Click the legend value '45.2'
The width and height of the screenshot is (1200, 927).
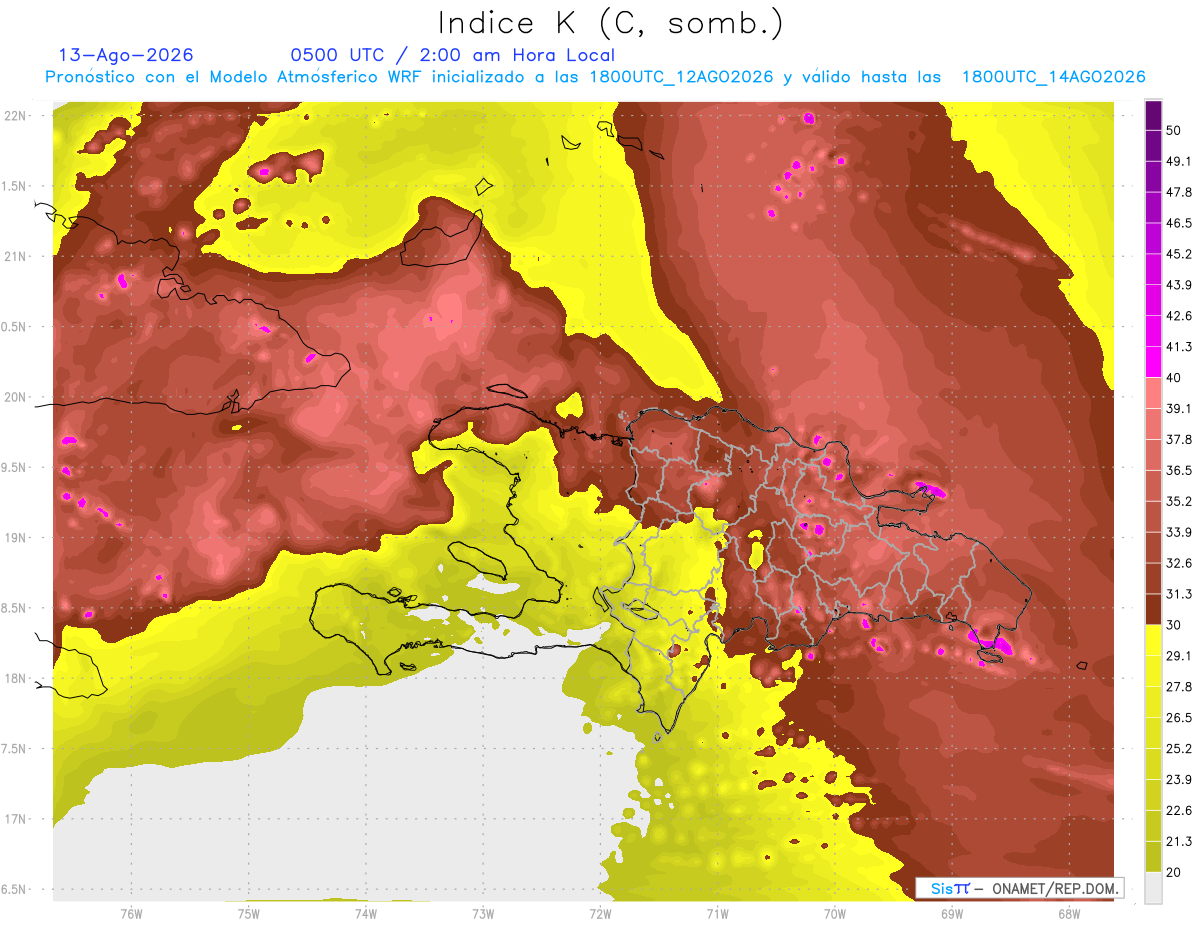1178,254
